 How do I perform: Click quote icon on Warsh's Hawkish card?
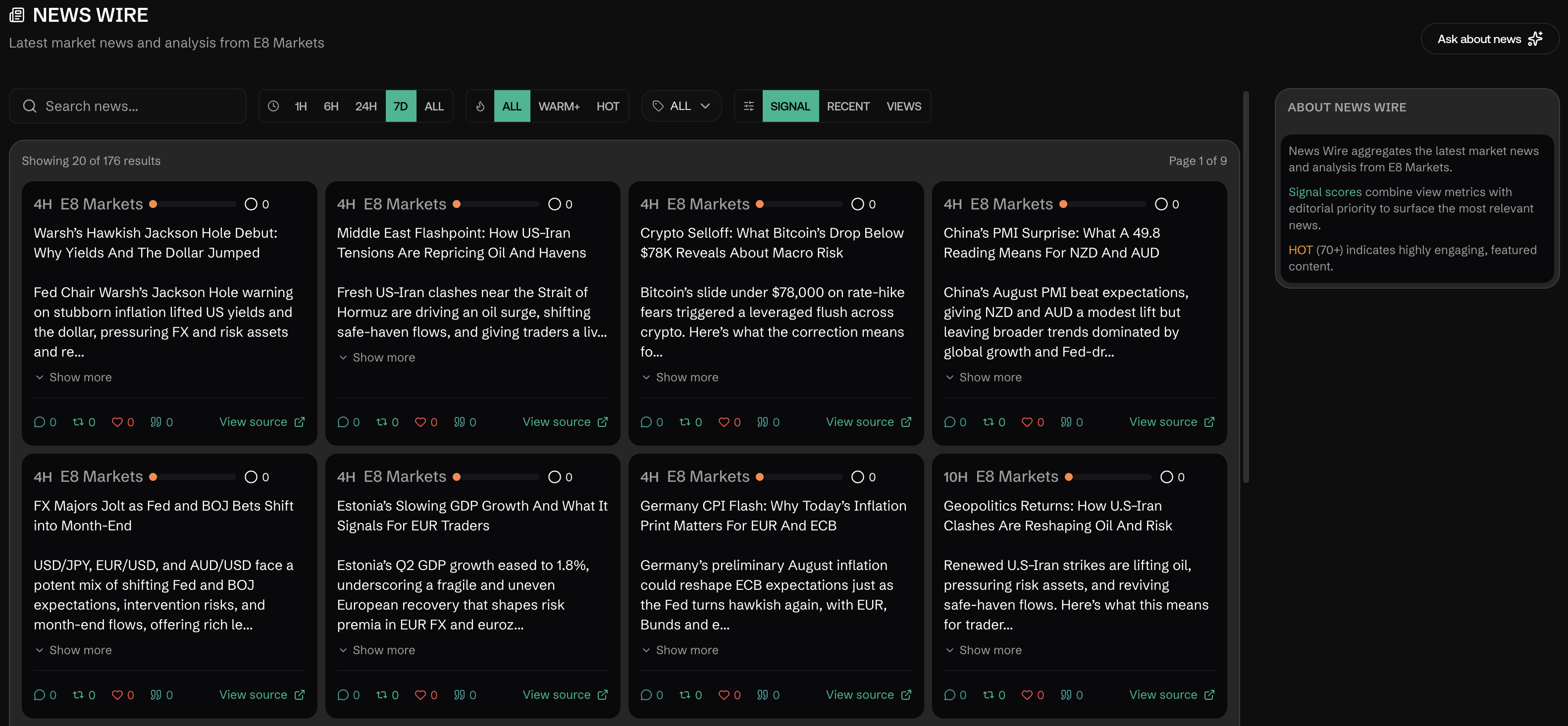pyautogui.click(x=156, y=422)
